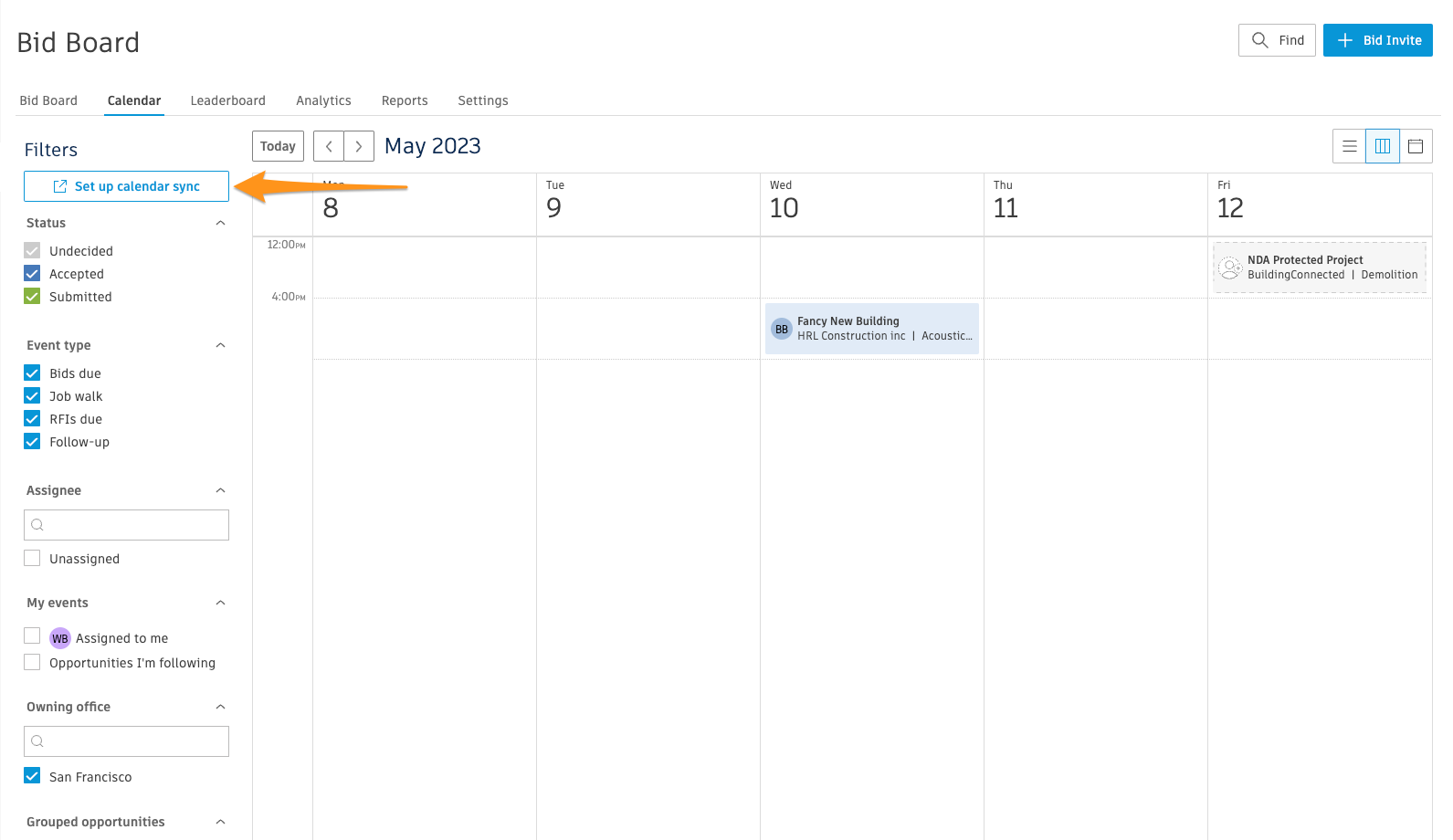This screenshot has height=840, width=1453.
Task: Collapse the Status filter section
Action: (x=220, y=223)
